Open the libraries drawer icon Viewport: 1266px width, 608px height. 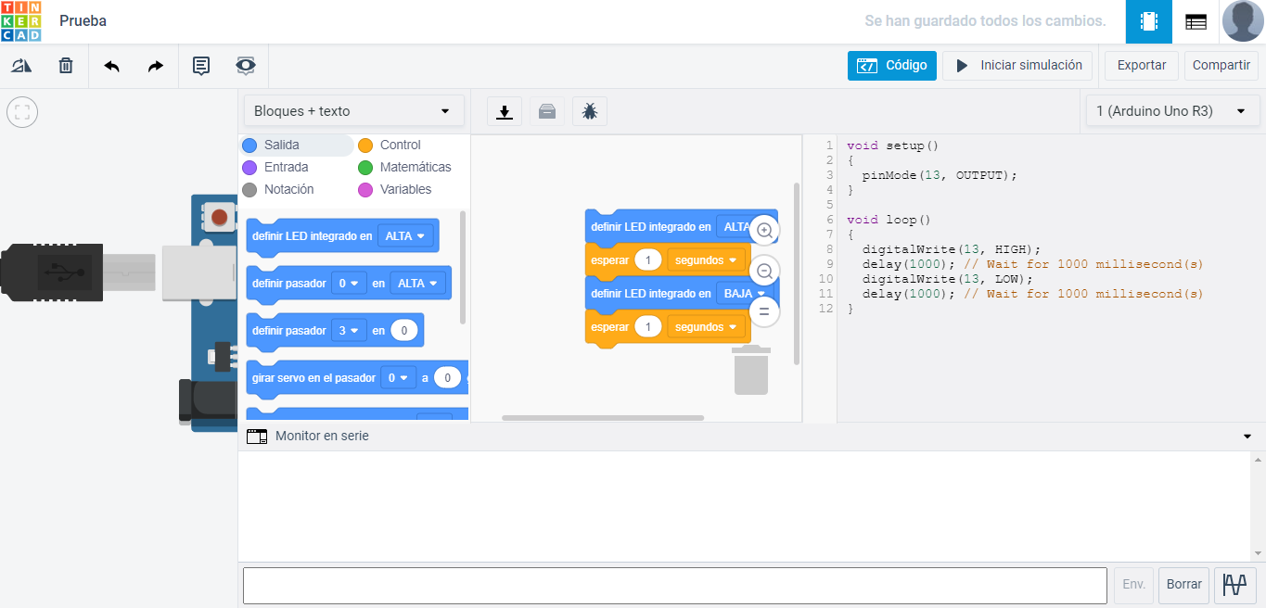click(x=547, y=111)
